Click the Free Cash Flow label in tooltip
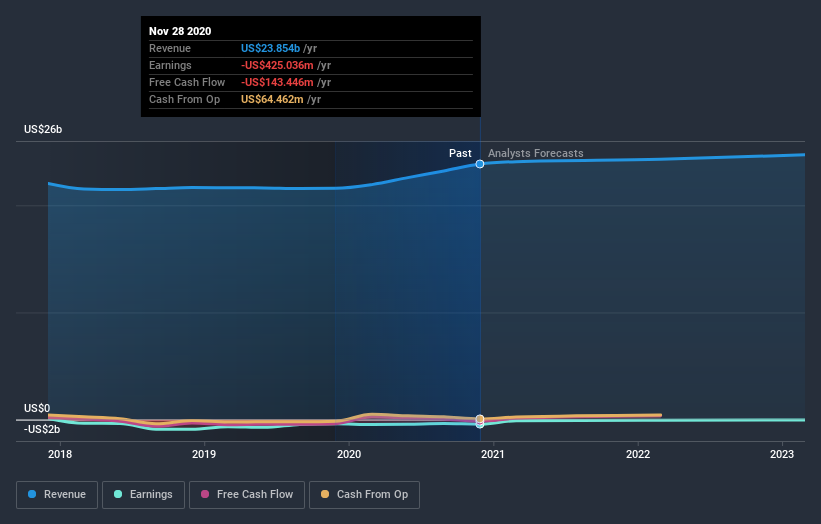This screenshot has width=821, height=524. [187, 82]
